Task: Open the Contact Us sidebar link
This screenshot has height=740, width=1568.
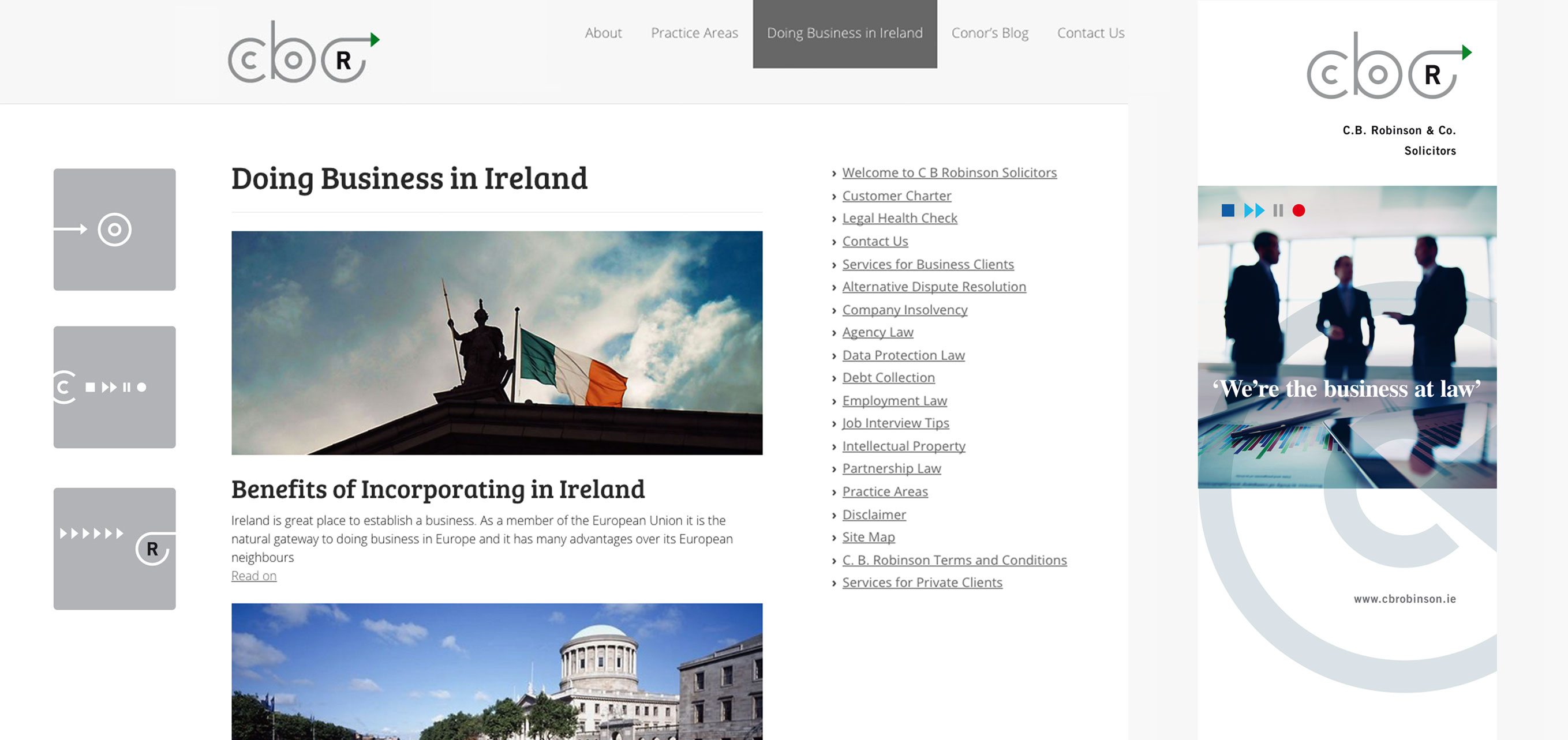Action: (875, 242)
